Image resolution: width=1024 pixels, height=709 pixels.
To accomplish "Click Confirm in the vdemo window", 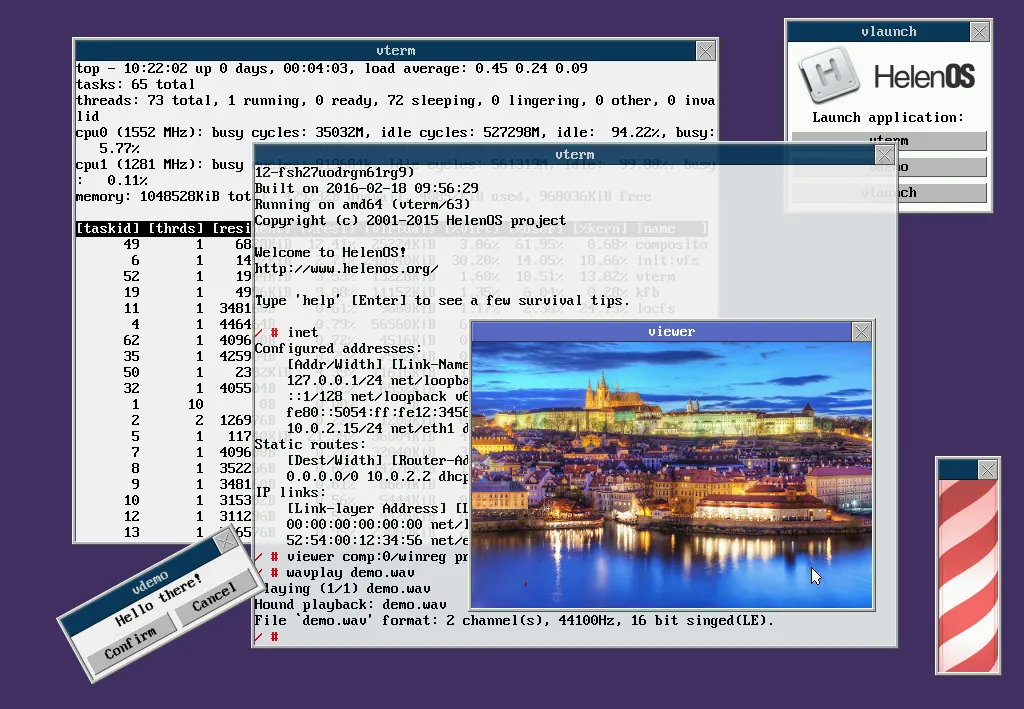I will tap(131, 642).
